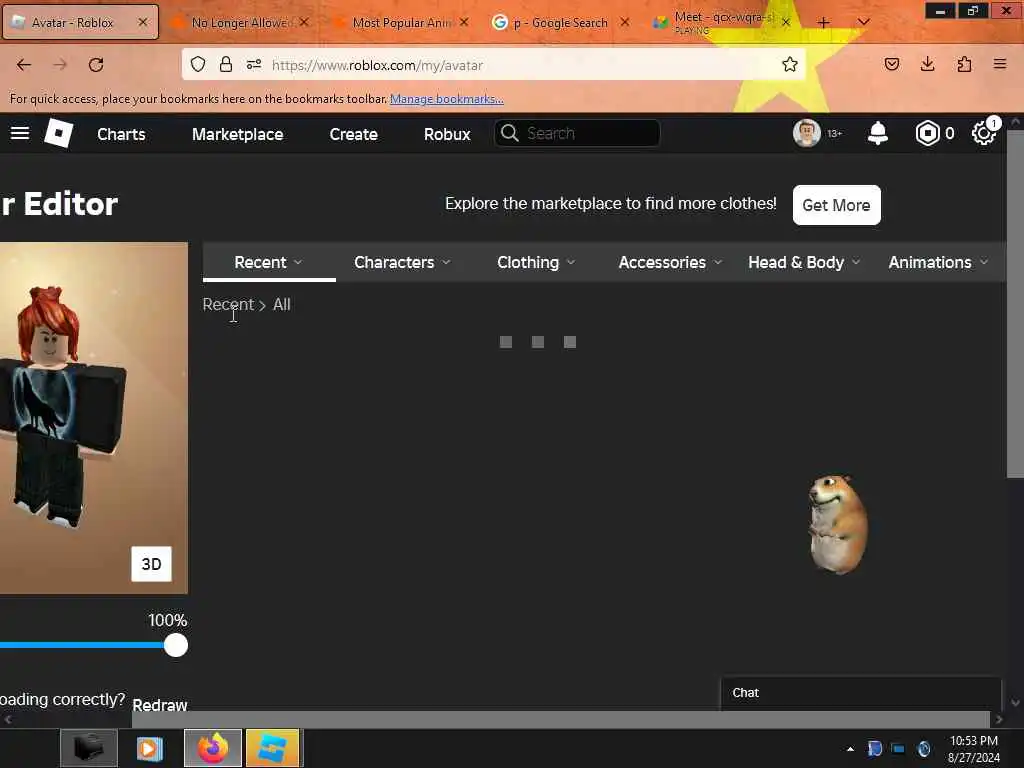The image size is (1024, 768).
Task: Open Firefox from the taskbar
Action: [213, 748]
